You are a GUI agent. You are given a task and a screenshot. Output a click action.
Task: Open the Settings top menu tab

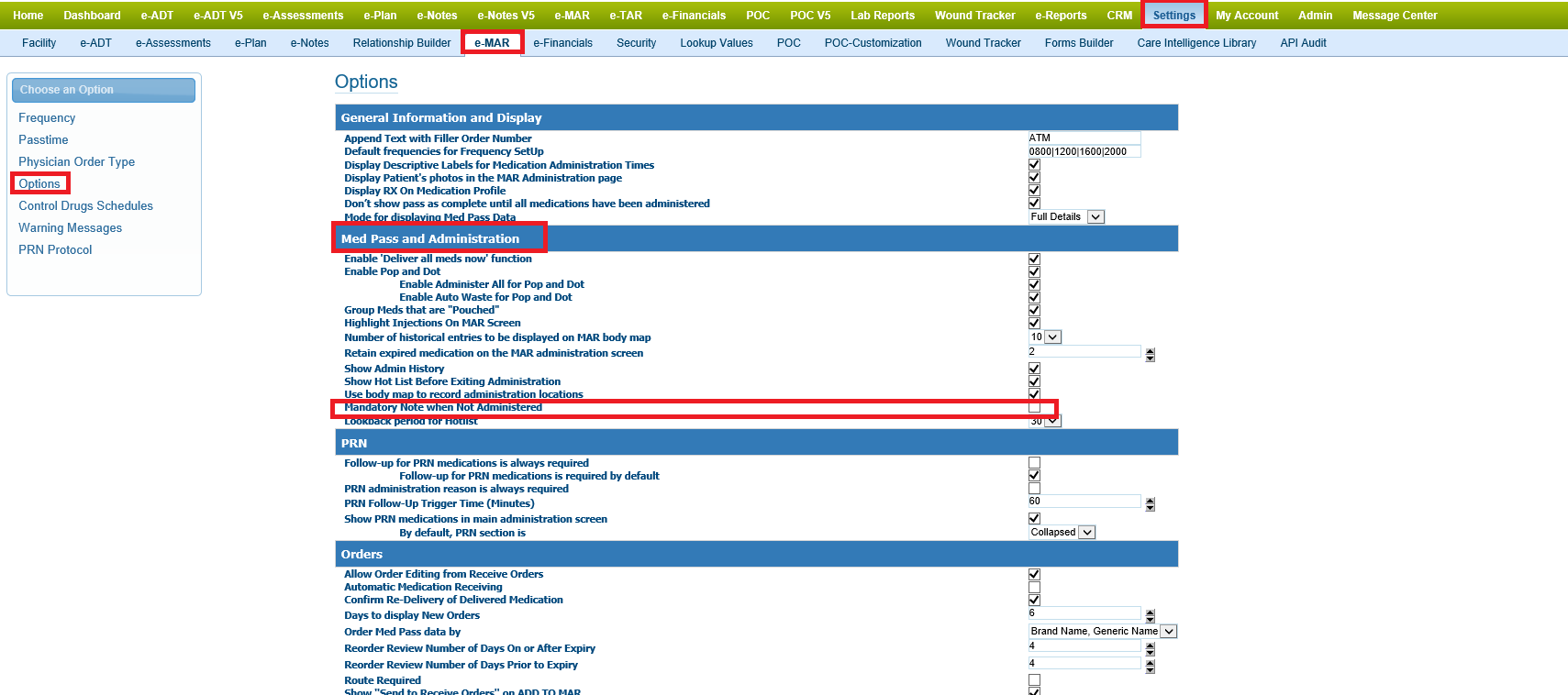pyautogui.click(x=1173, y=16)
